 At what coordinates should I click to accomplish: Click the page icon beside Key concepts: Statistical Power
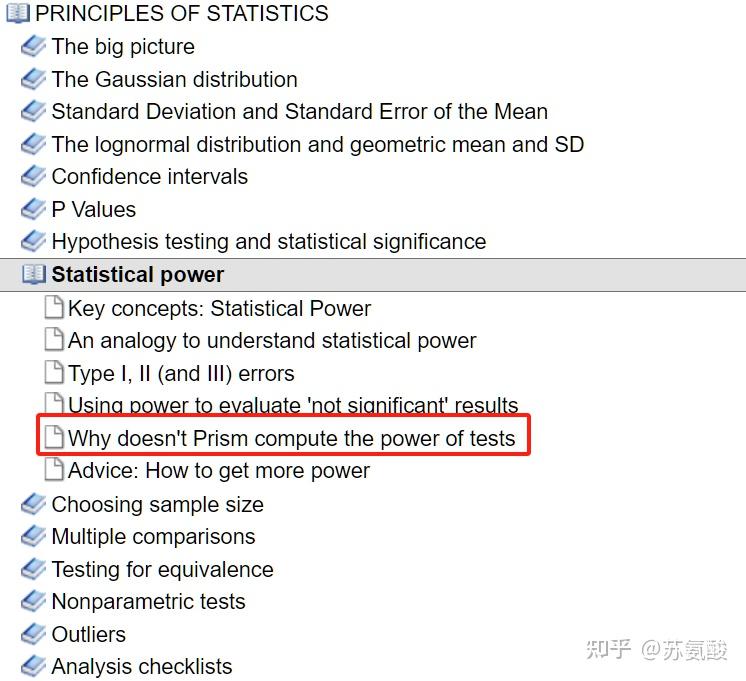click(54, 308)
